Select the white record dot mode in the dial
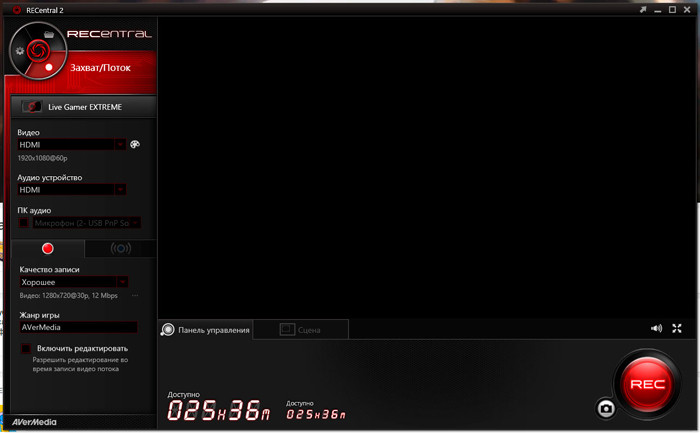 click(49, 67)
